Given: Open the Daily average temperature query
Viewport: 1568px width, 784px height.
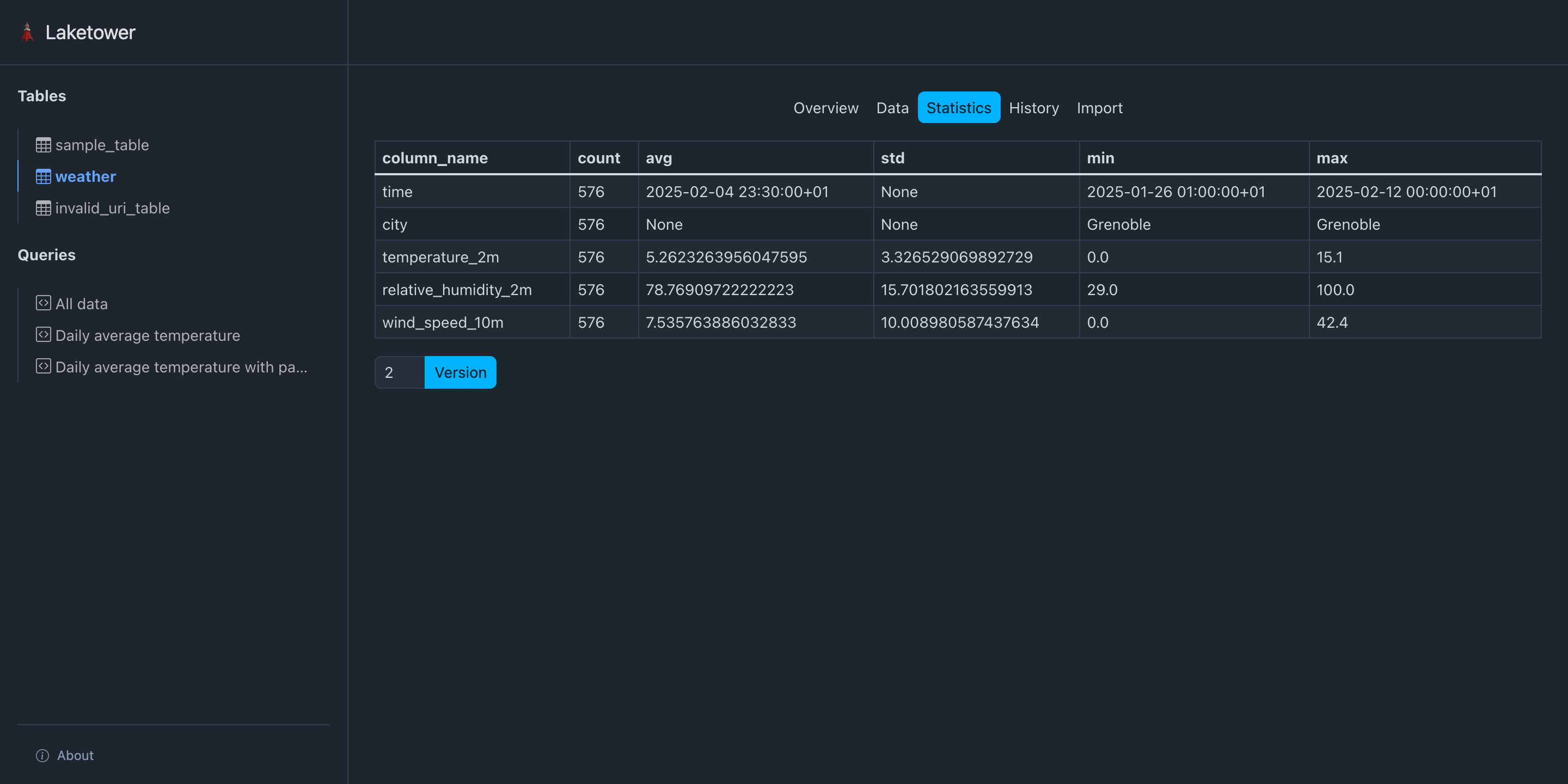Looking at the screenshot, I should point(148,334).
